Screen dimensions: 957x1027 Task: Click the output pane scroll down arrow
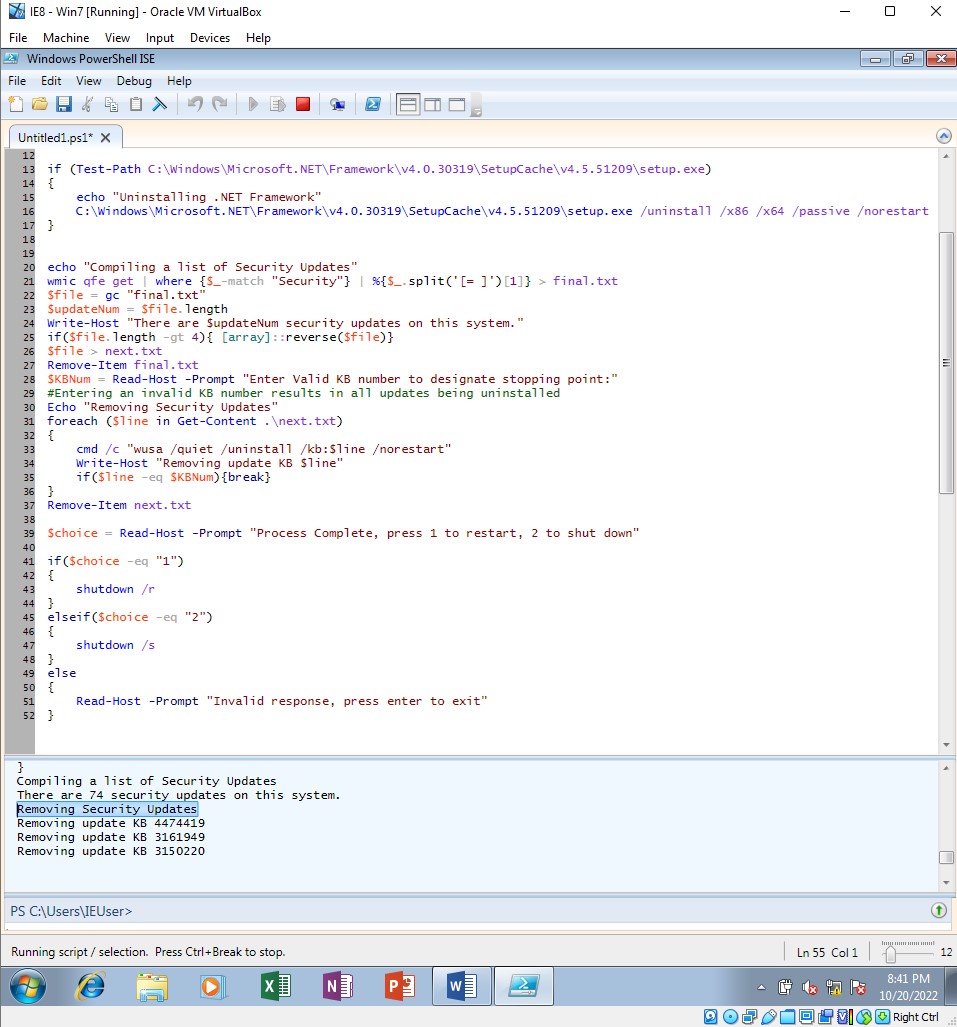(x=946, y=882)
